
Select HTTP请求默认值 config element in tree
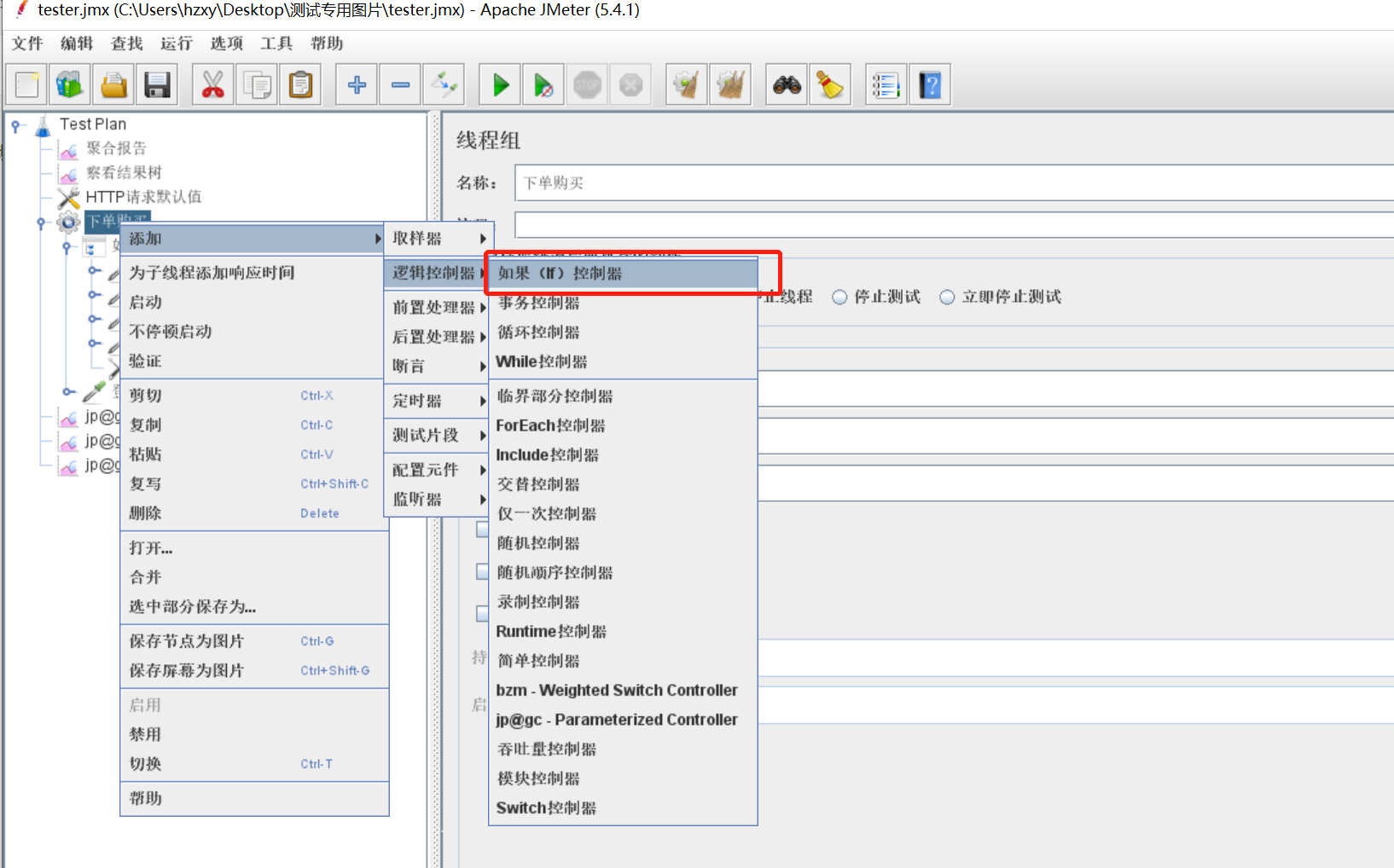click(143, 197)
